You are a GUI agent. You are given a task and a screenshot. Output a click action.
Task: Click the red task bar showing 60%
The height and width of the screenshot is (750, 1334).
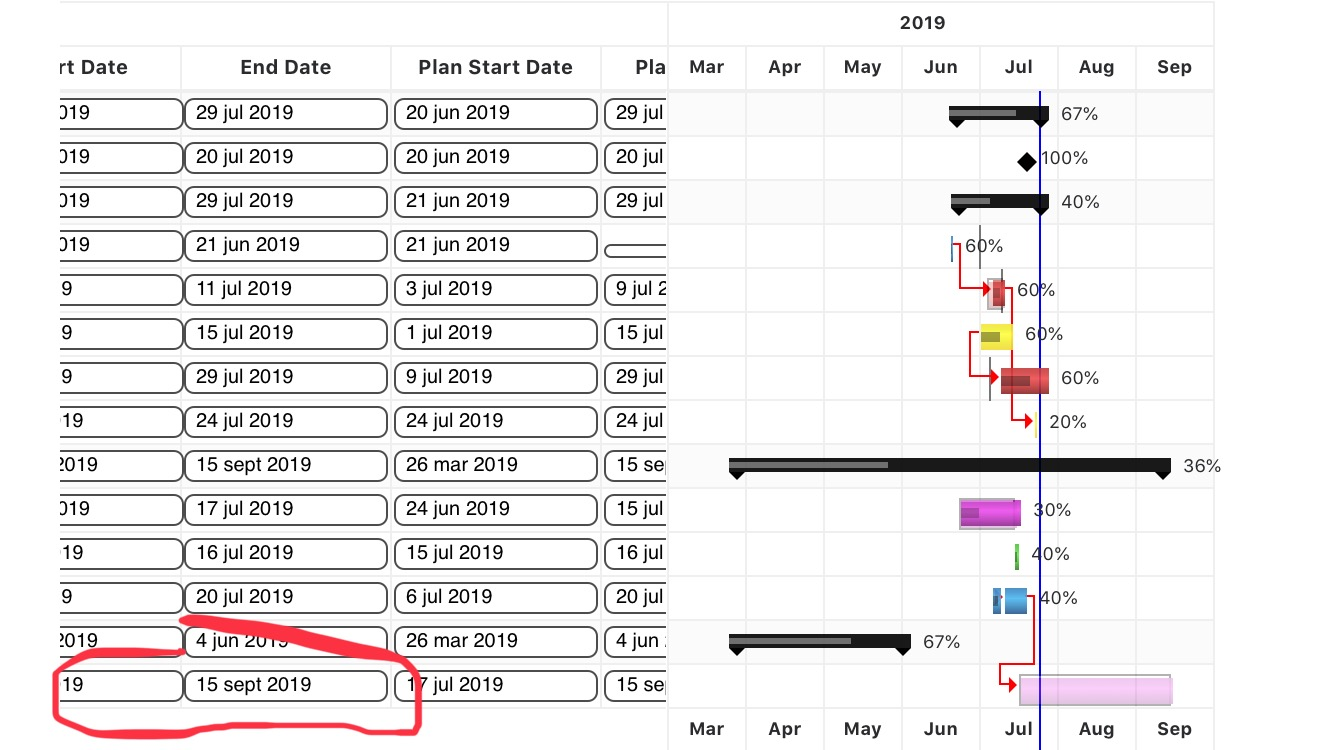click(1023, 380)
